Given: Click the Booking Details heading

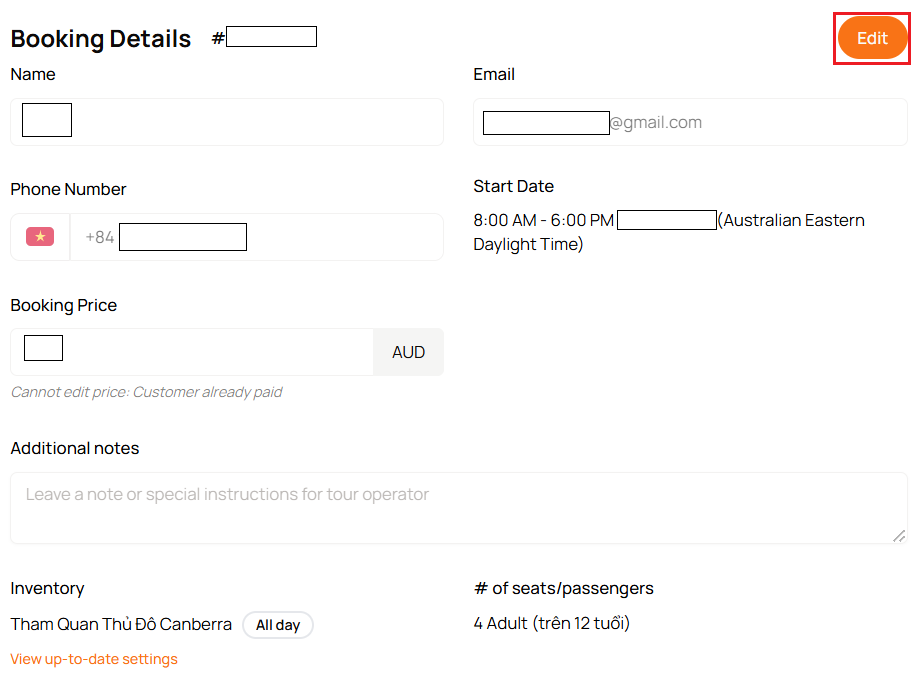Looking at the screenshot, I should [101, 38].
